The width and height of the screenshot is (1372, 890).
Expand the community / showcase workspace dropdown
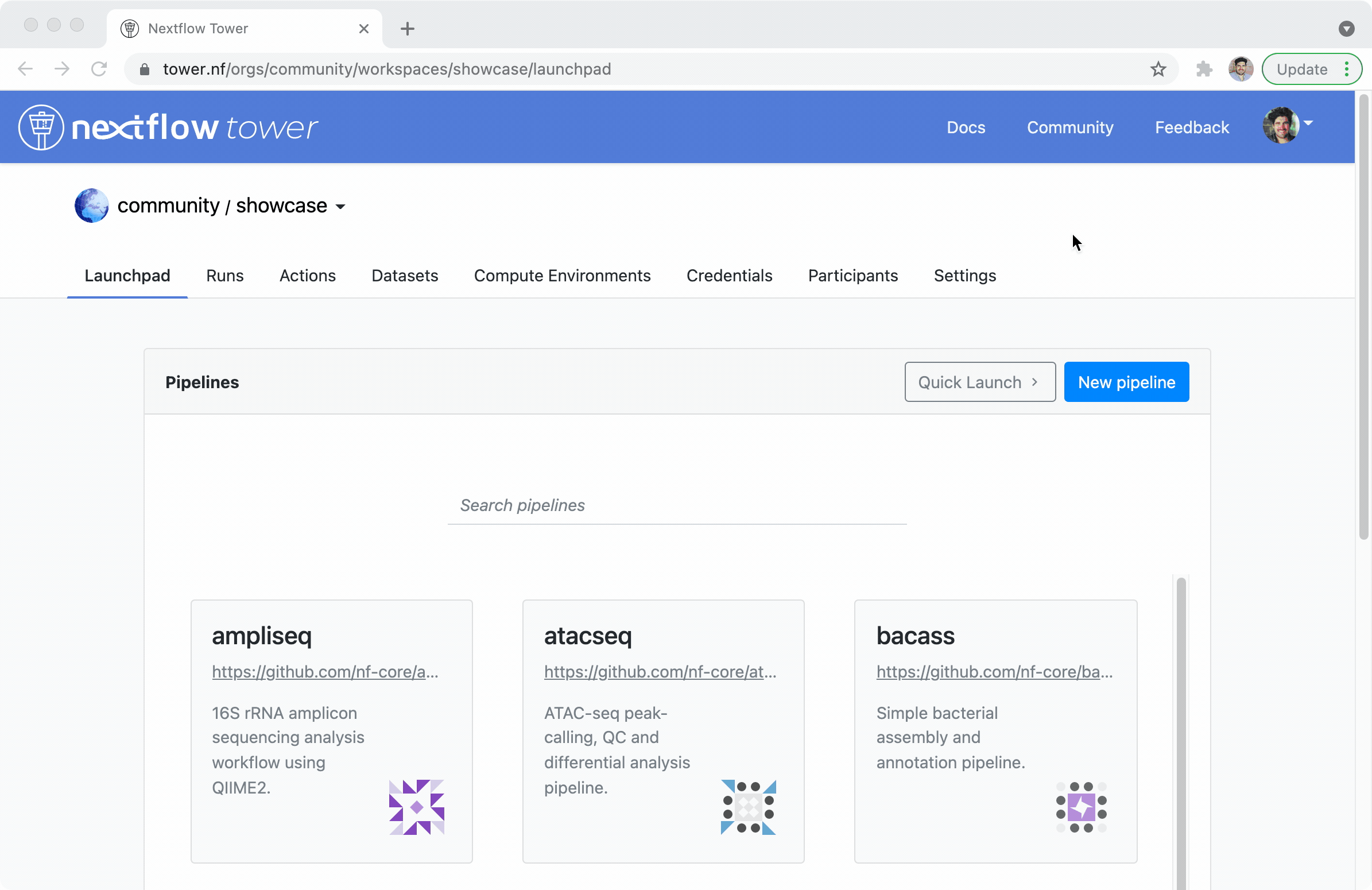(x=340, y=206)
